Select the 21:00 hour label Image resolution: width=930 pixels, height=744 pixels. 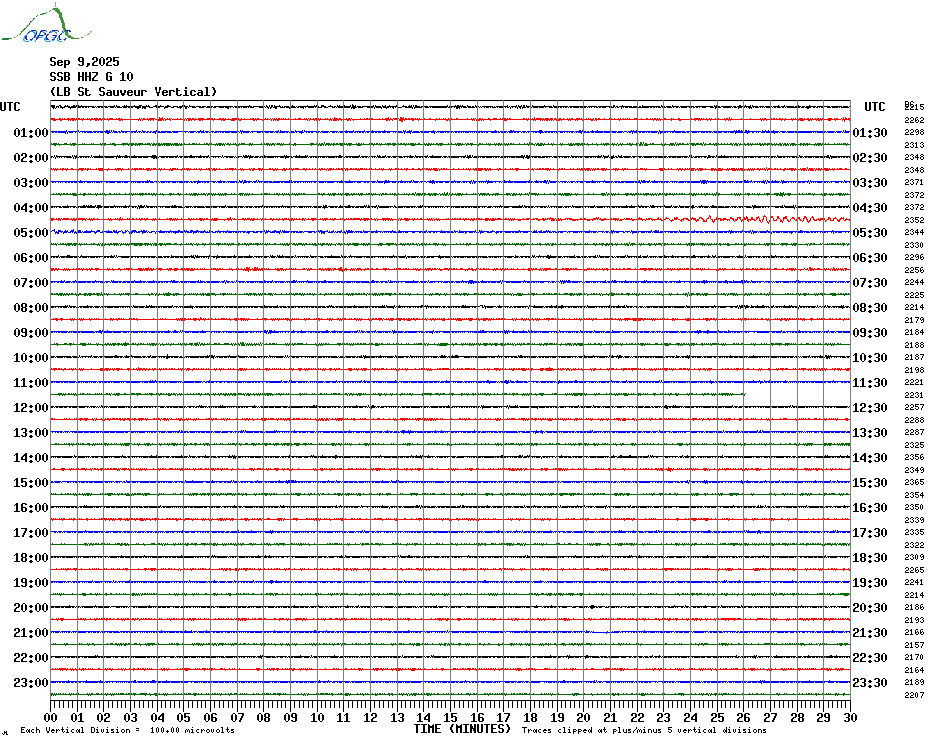click(31, 632)
